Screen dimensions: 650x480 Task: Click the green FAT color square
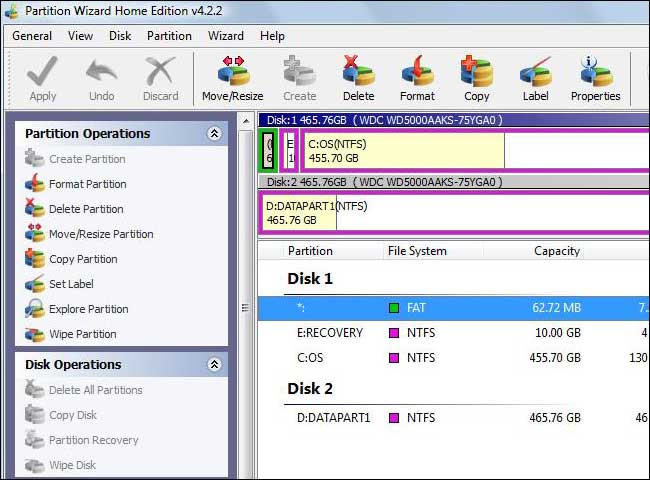pyautogui.click(x=394, y=308)
